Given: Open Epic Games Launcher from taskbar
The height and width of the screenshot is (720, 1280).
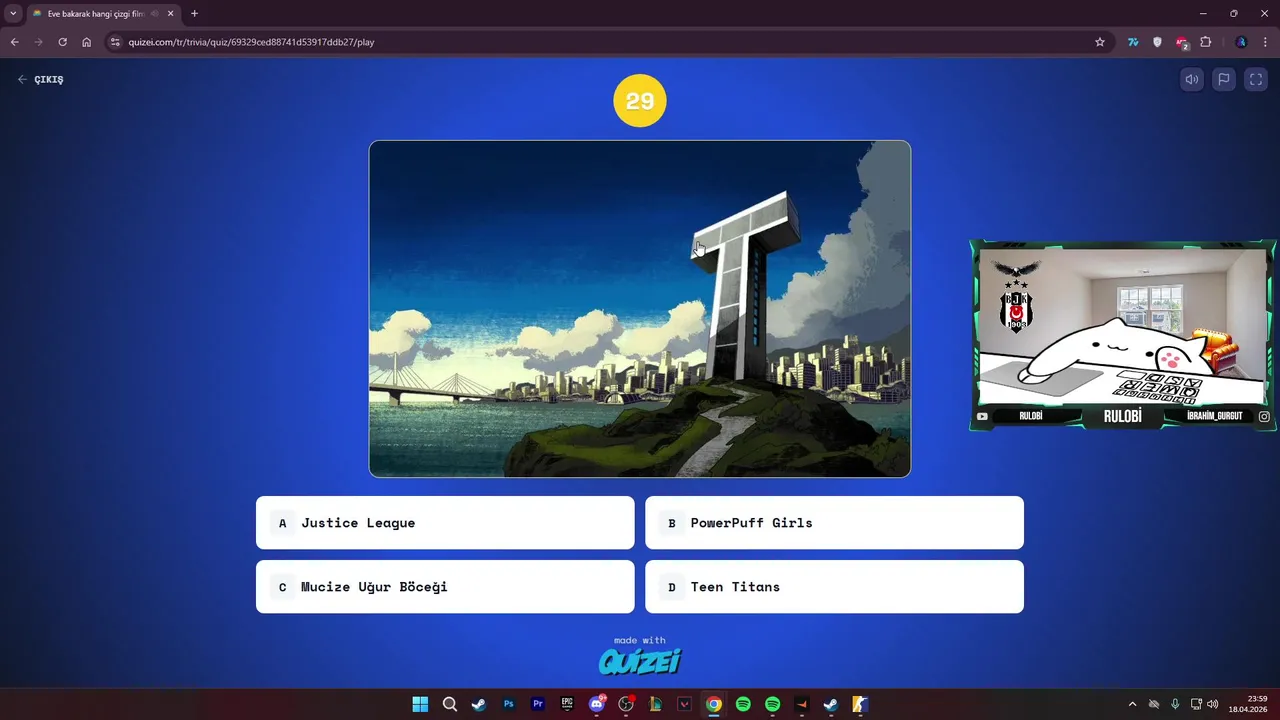Looking at the screenshot, I should click(x=567, y=704).
